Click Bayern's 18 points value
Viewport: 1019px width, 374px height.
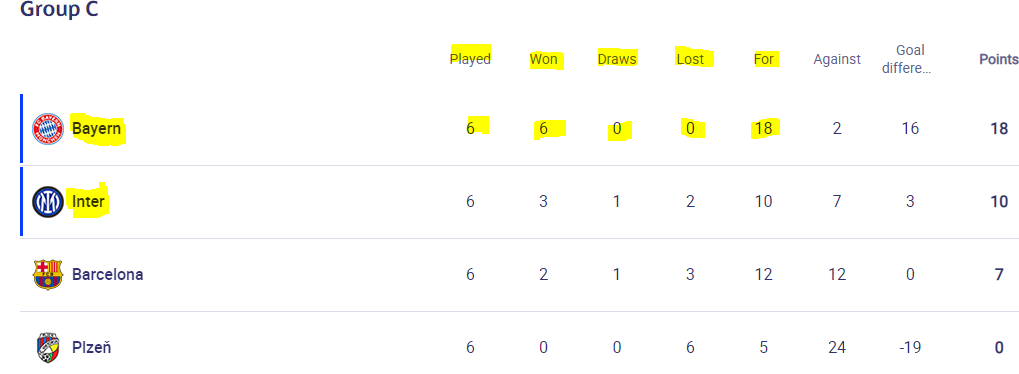999,129
